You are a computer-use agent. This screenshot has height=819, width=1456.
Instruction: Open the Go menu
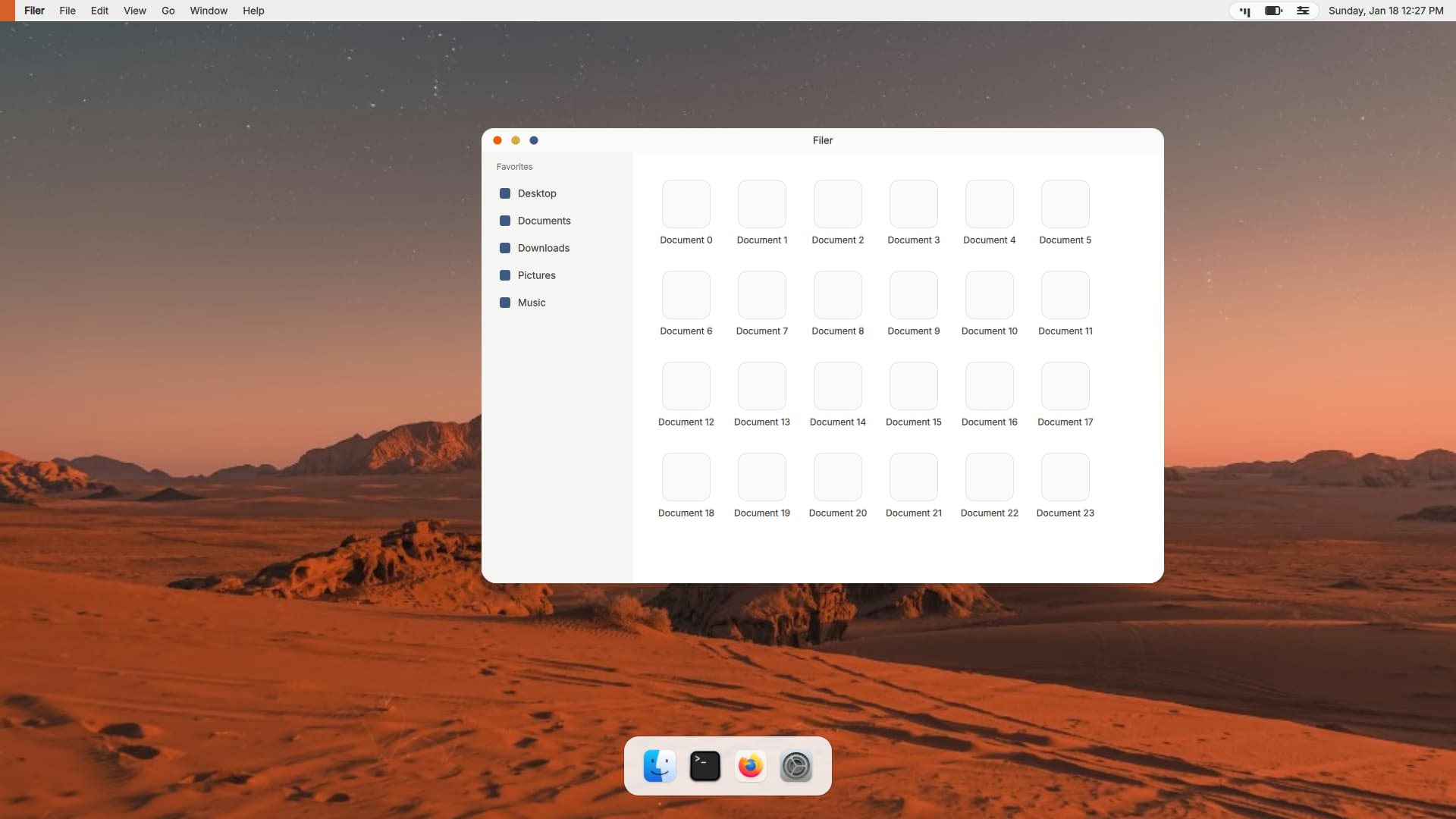168,11
